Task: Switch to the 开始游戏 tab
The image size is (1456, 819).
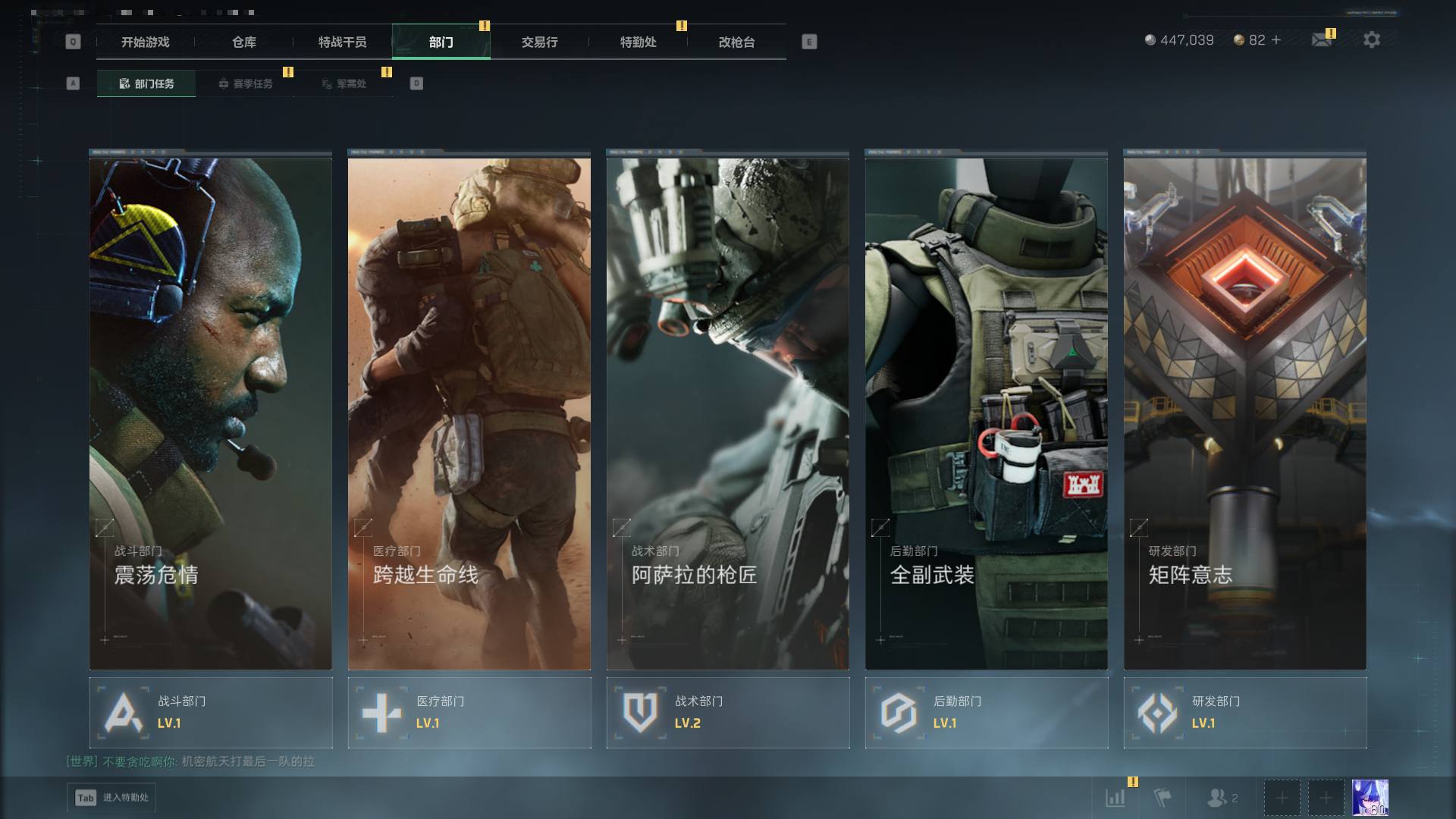Action: [146, 42]
